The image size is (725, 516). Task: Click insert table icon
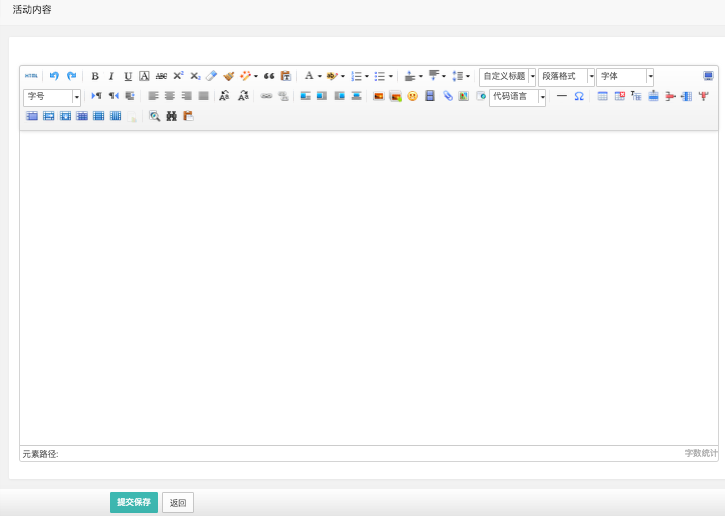pyautogui.click(x=602, y=96)
